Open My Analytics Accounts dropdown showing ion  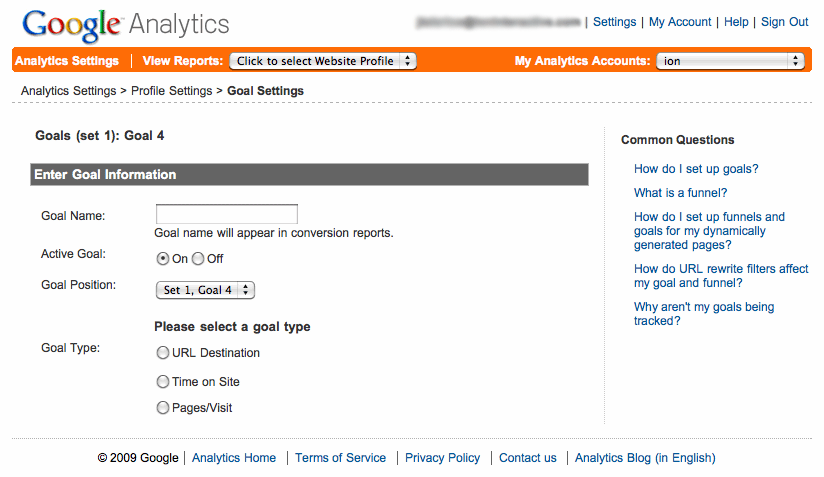(x=730, y=61)
